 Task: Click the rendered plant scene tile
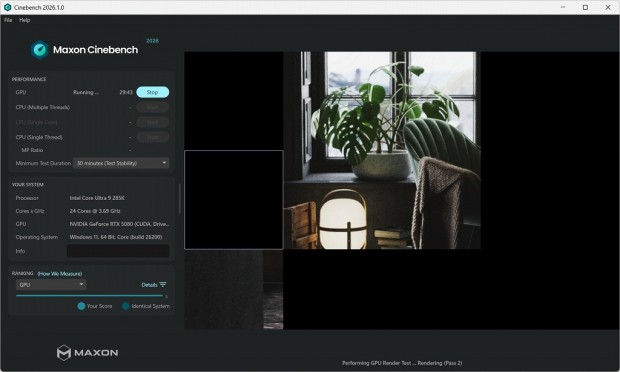382,150
